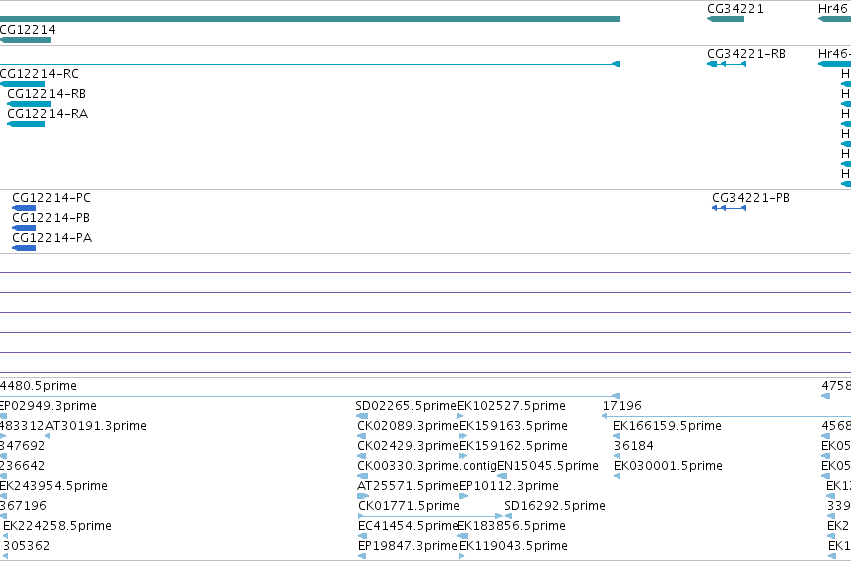
Task: Select the EK102527.5prime EST feature
Action: 461,416
